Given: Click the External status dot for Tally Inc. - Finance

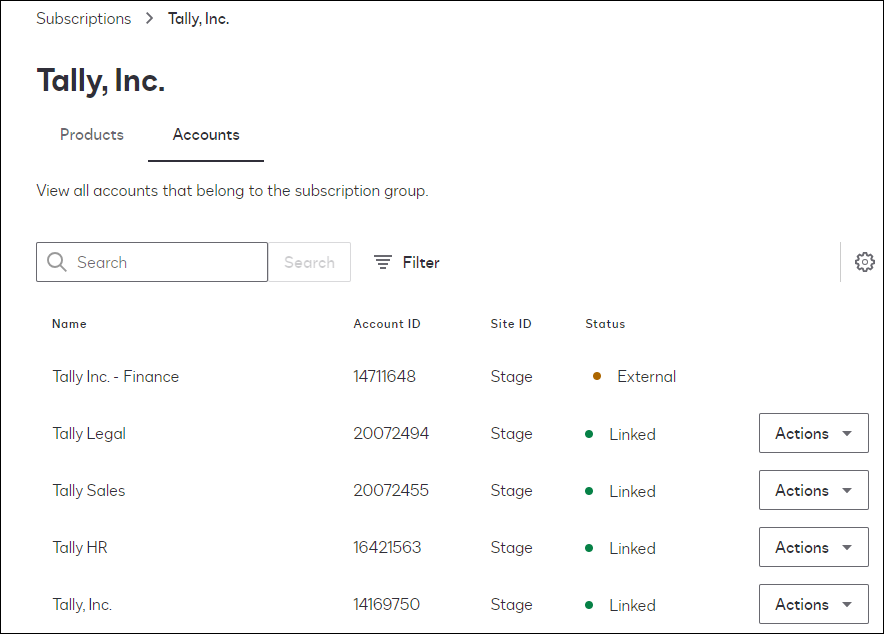Looking at the screenshot, I should pos(597,376).
